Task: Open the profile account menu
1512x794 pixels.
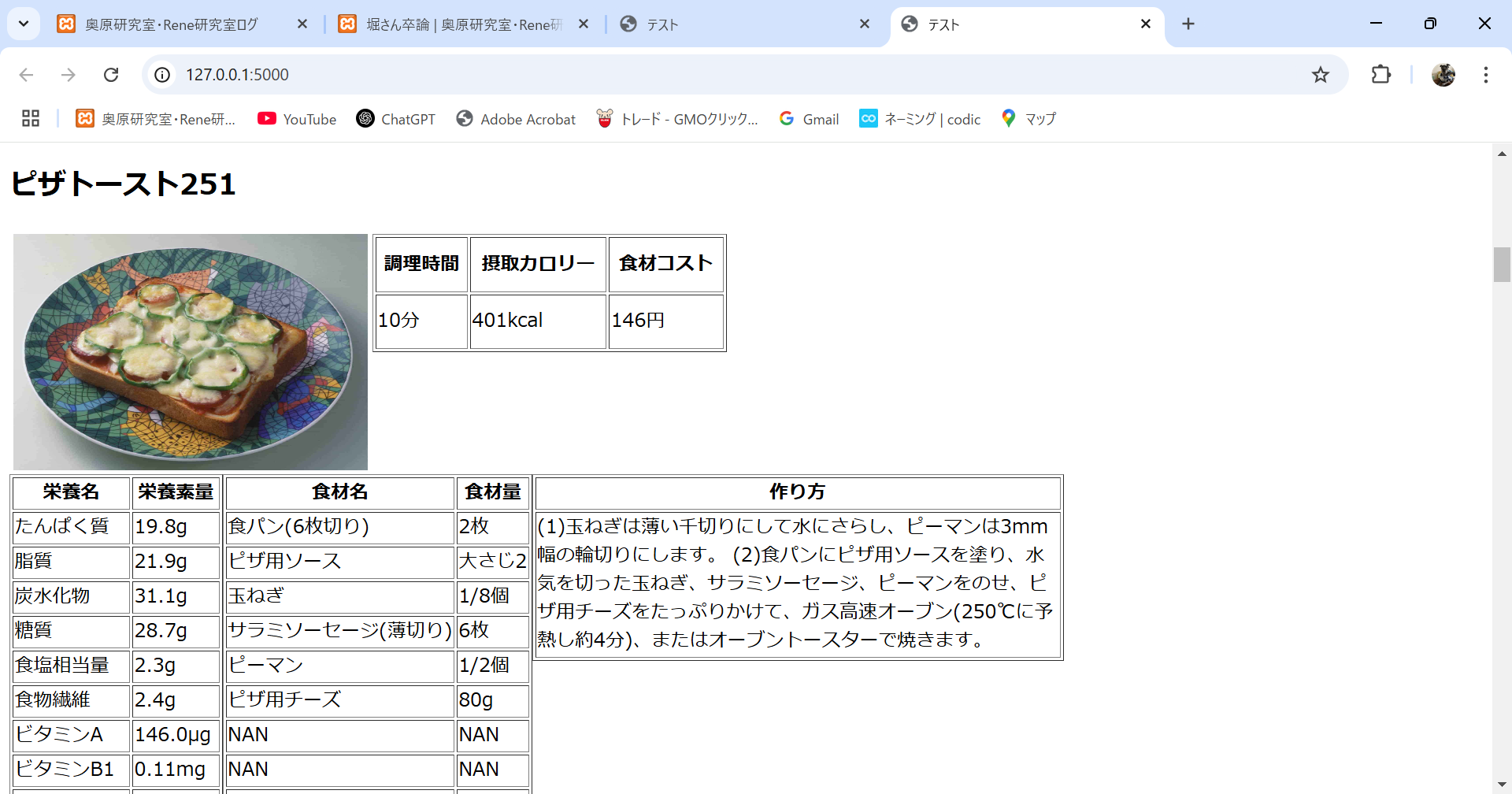Action: click(1443, 74)
